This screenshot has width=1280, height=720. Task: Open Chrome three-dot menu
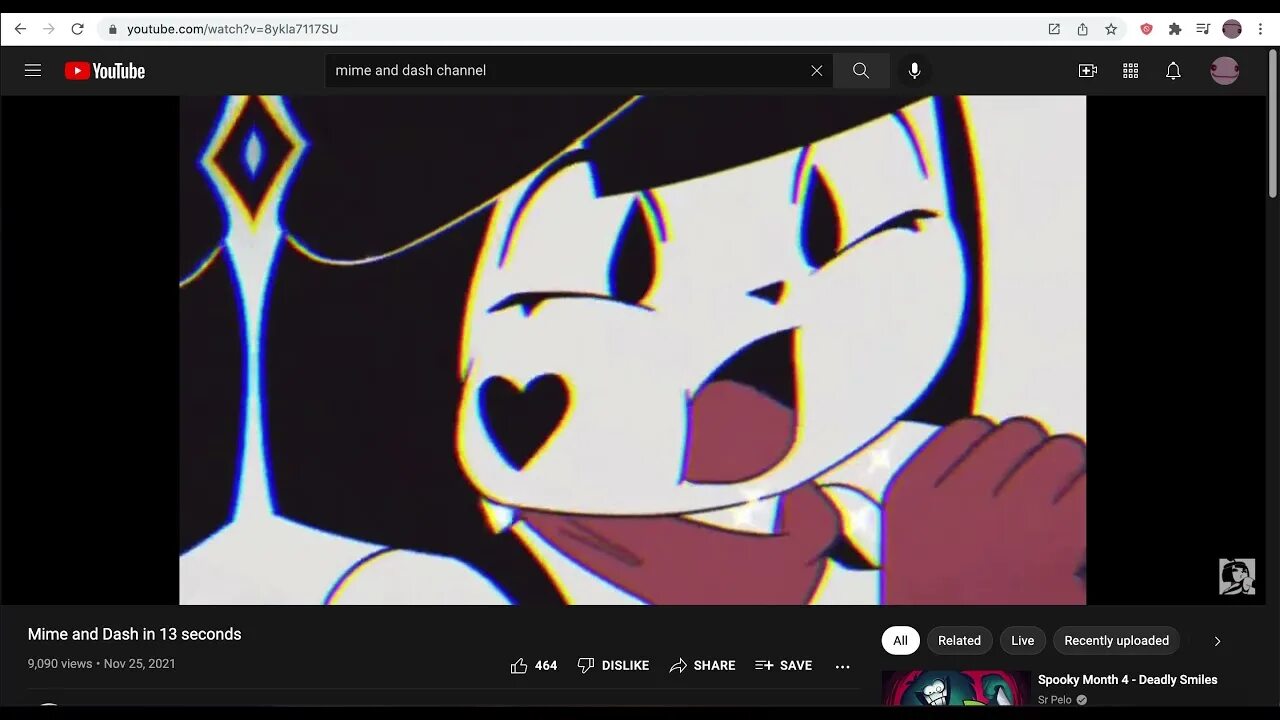click(1260, 29)
